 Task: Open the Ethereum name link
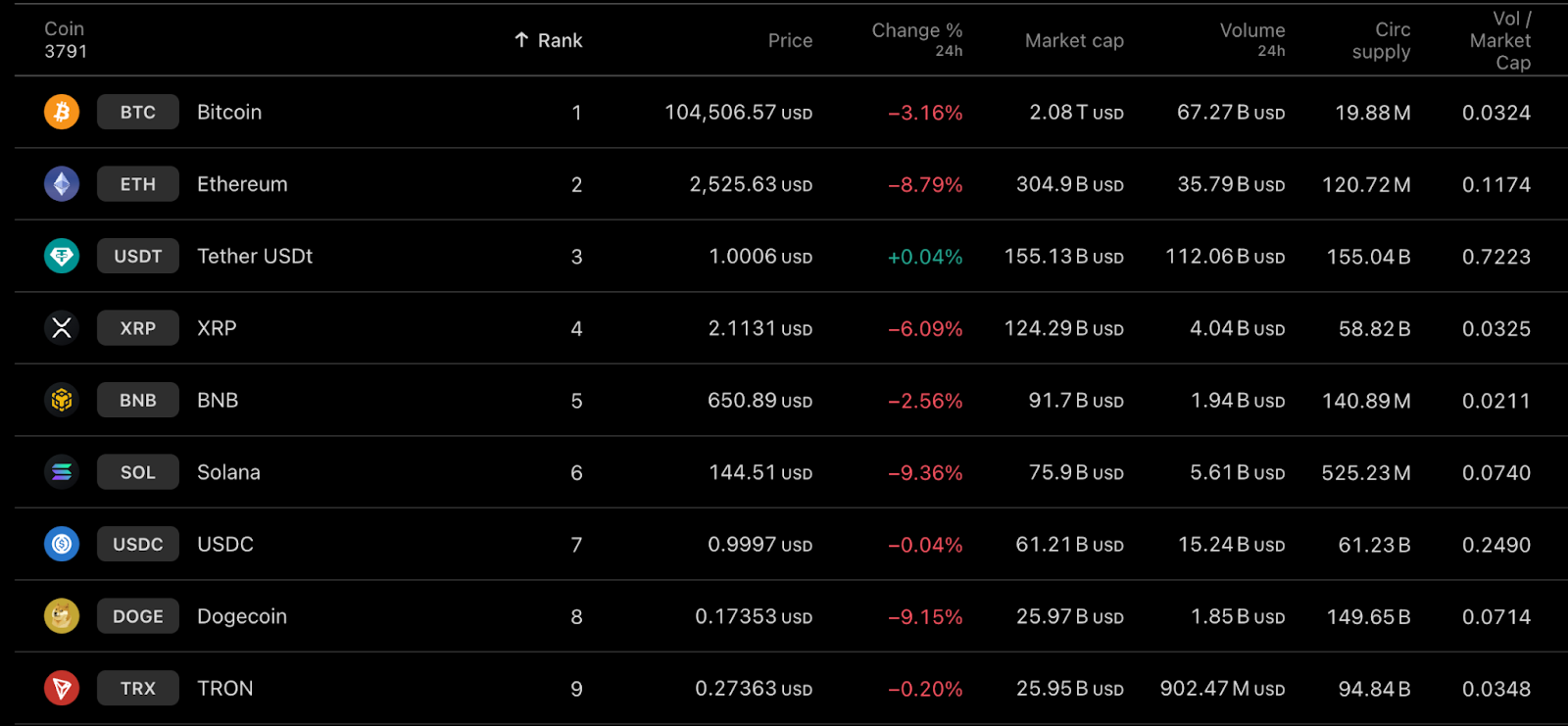click(242, 184)
